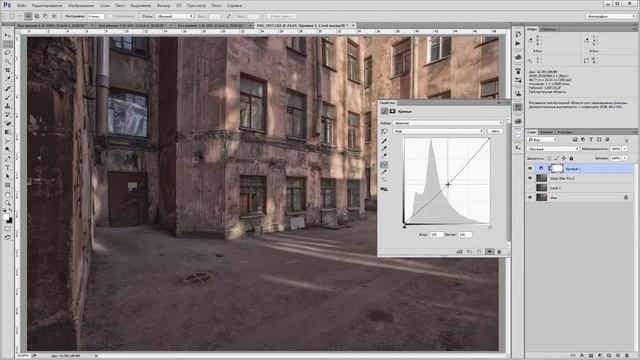The width and height of the screenshot is (640, 360).
Task: Open the File menu
Action: pos(22,6)
